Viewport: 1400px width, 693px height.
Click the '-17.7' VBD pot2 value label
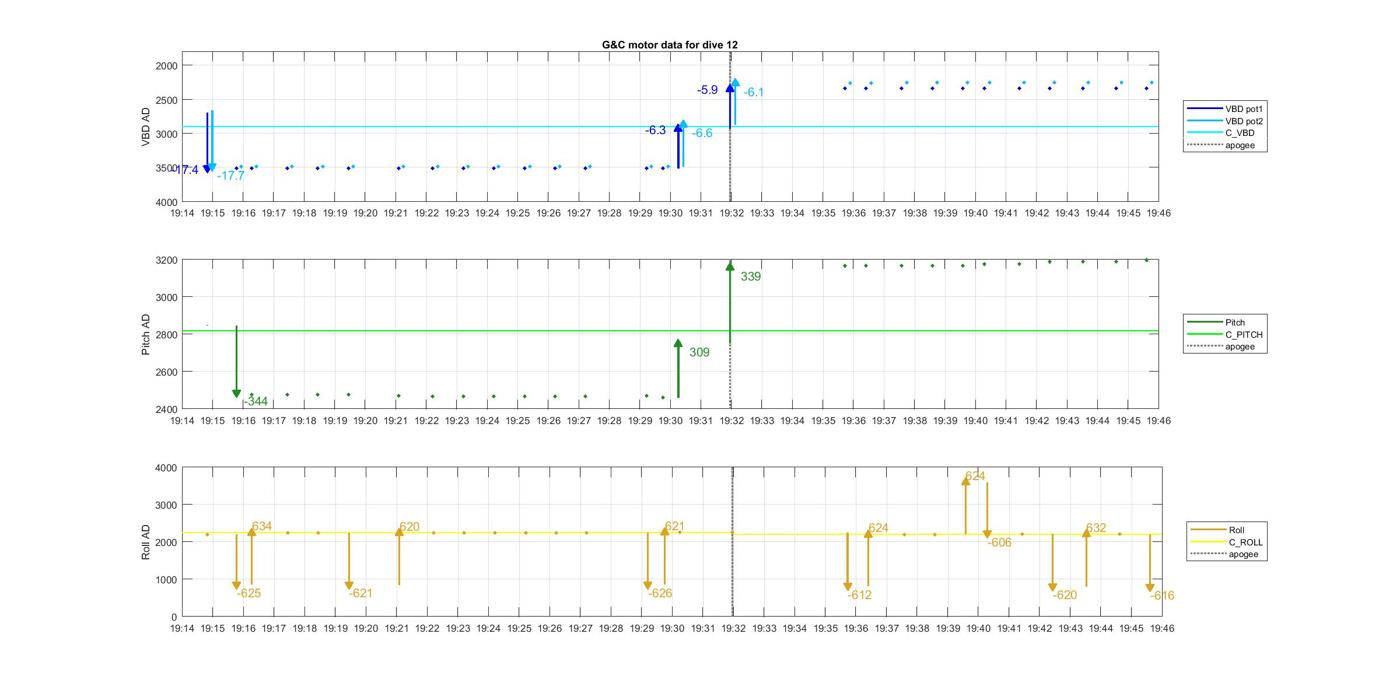[x=231, y=176]
